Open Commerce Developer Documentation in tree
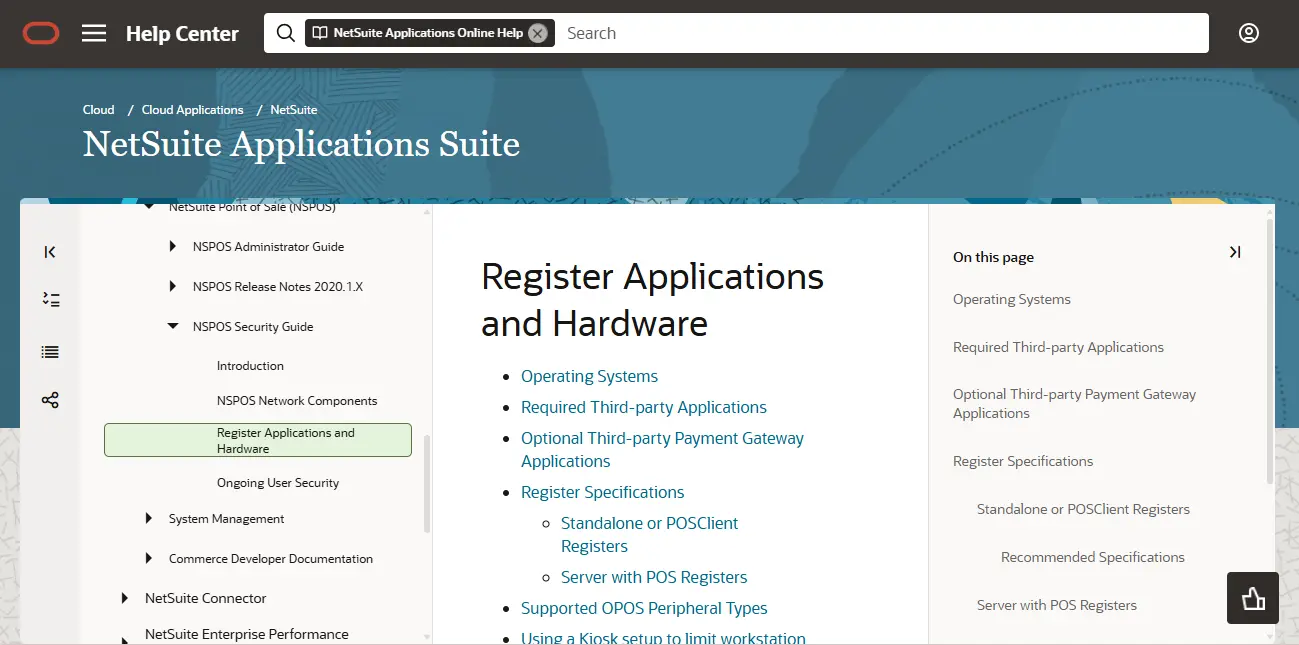The image size is (1299, 645). (271, 559)
